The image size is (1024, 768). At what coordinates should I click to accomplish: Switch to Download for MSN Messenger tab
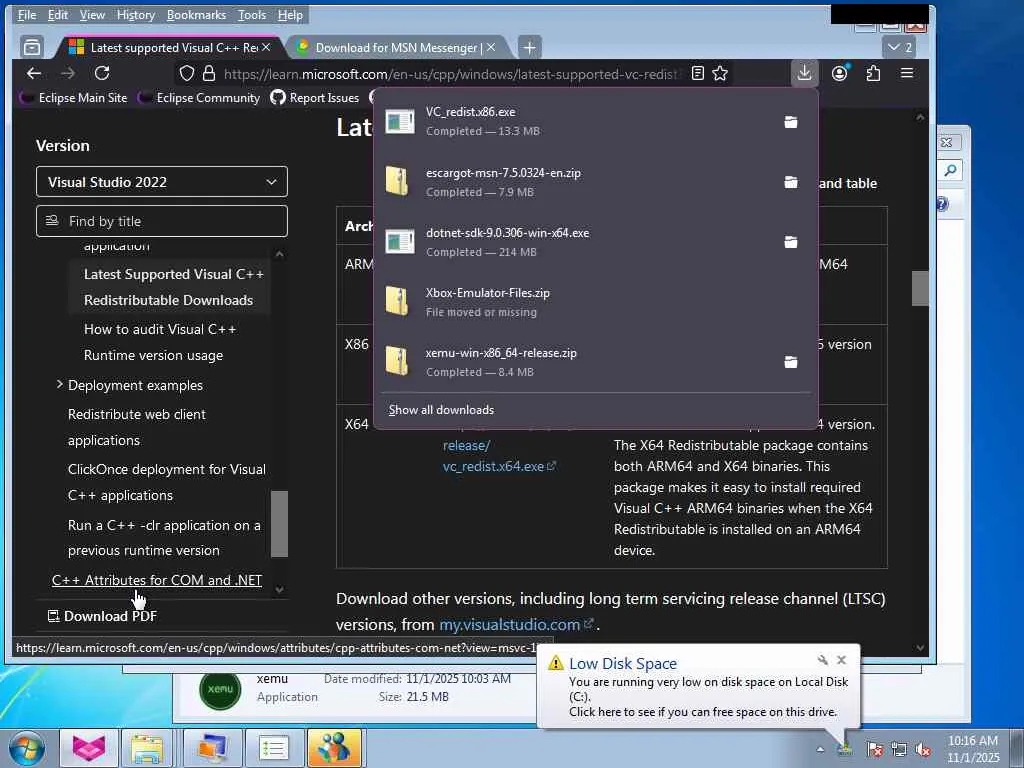coord(394,48)
